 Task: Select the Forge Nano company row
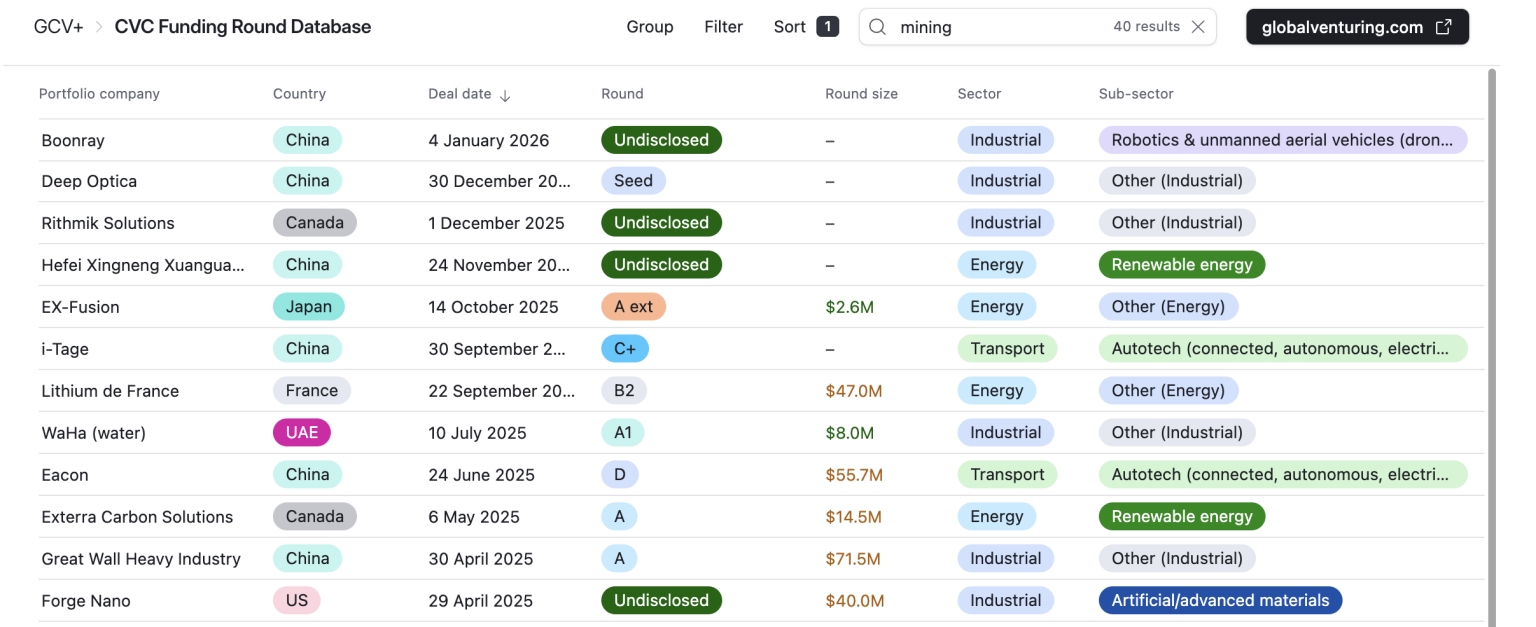pos(86,601)
